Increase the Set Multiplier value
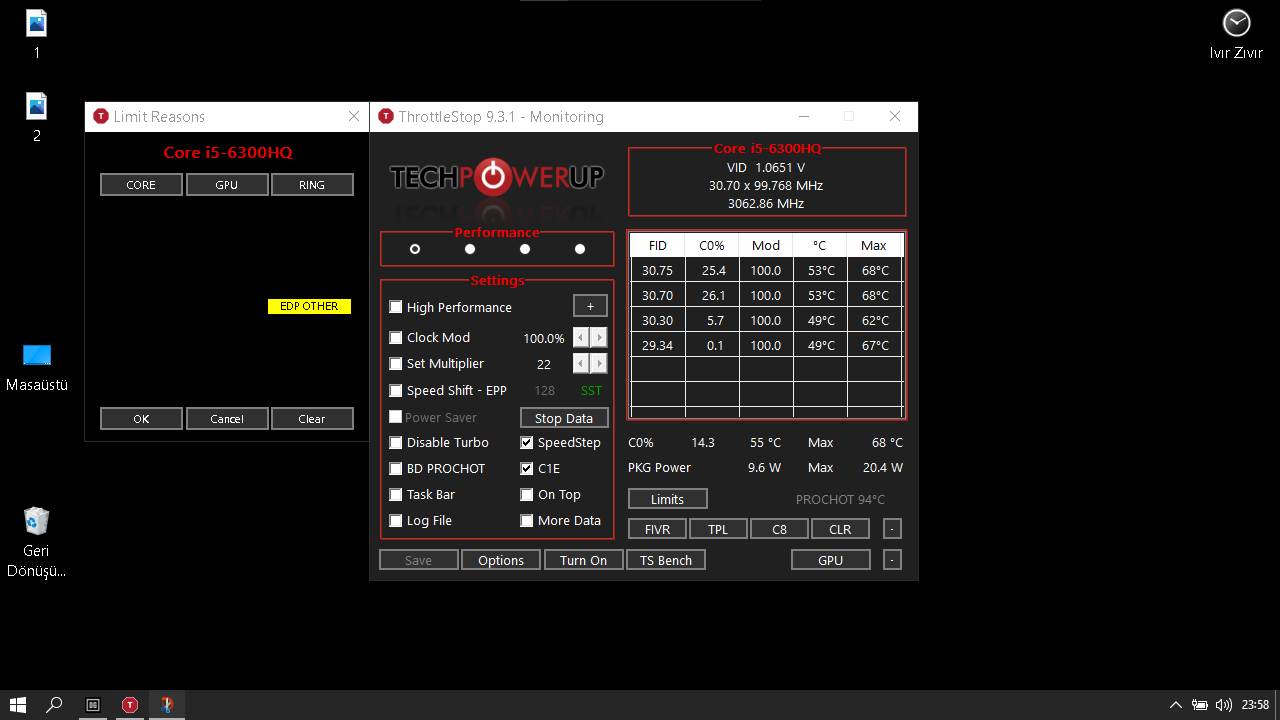Viewport: 1280px width, 720px height. pos(599,364)
